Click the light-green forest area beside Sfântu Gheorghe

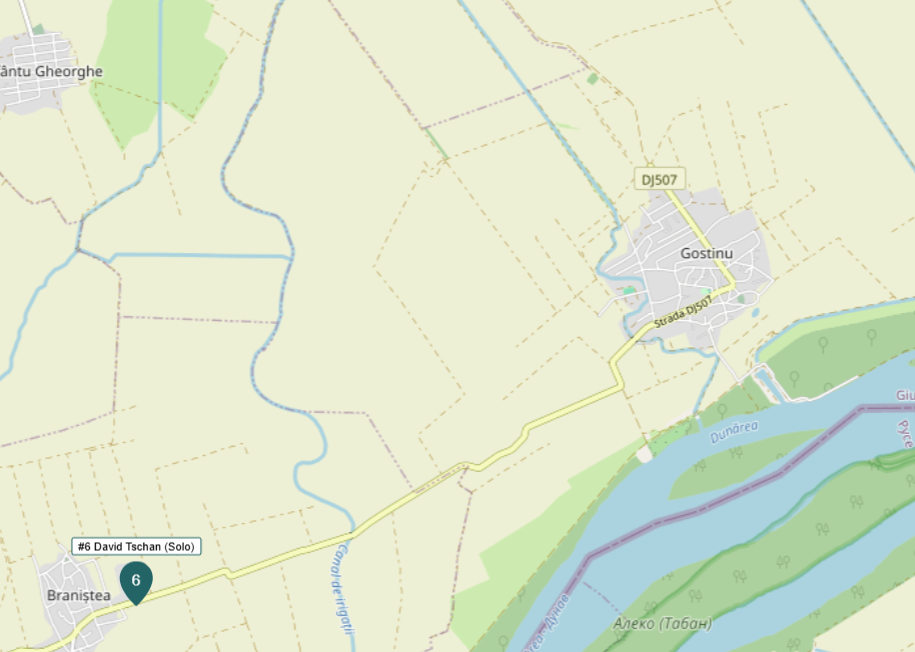158,64
